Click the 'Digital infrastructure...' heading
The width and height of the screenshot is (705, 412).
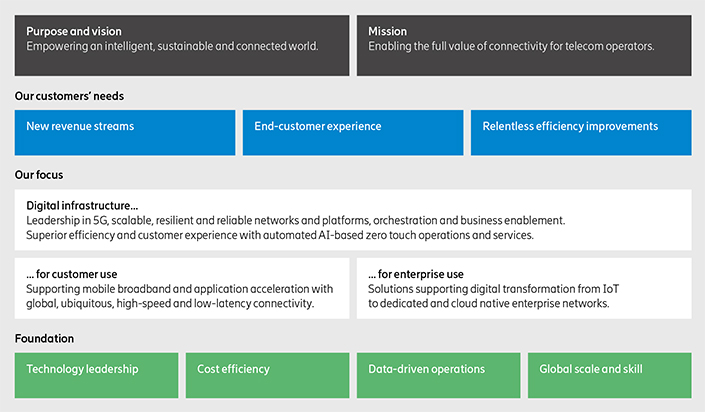tap(82, 206)
